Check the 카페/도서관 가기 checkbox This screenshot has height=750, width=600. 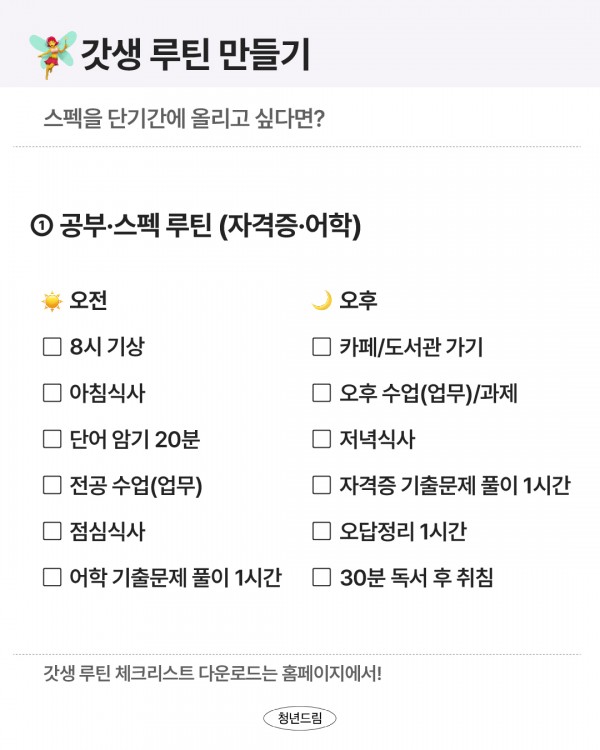321,348
